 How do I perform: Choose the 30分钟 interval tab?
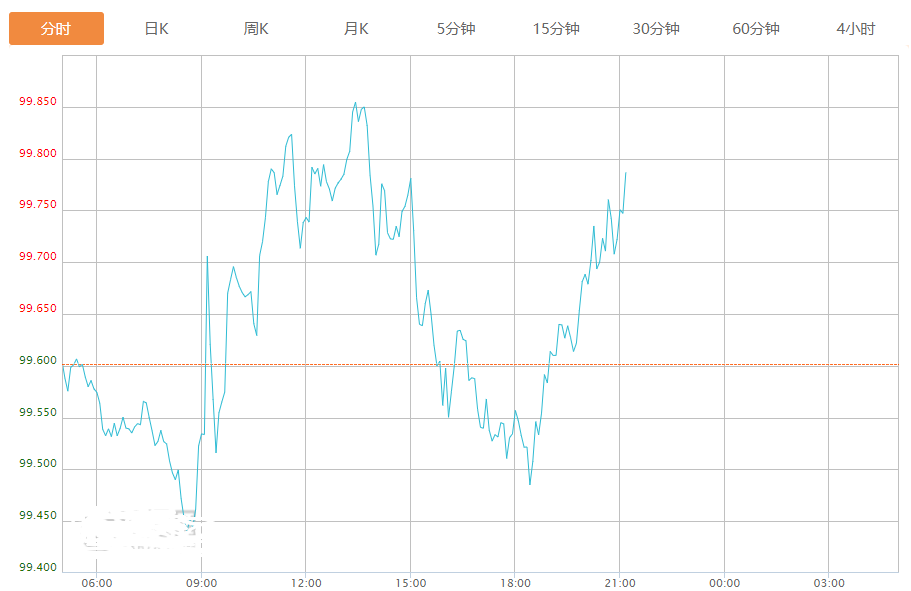[656, 28]
